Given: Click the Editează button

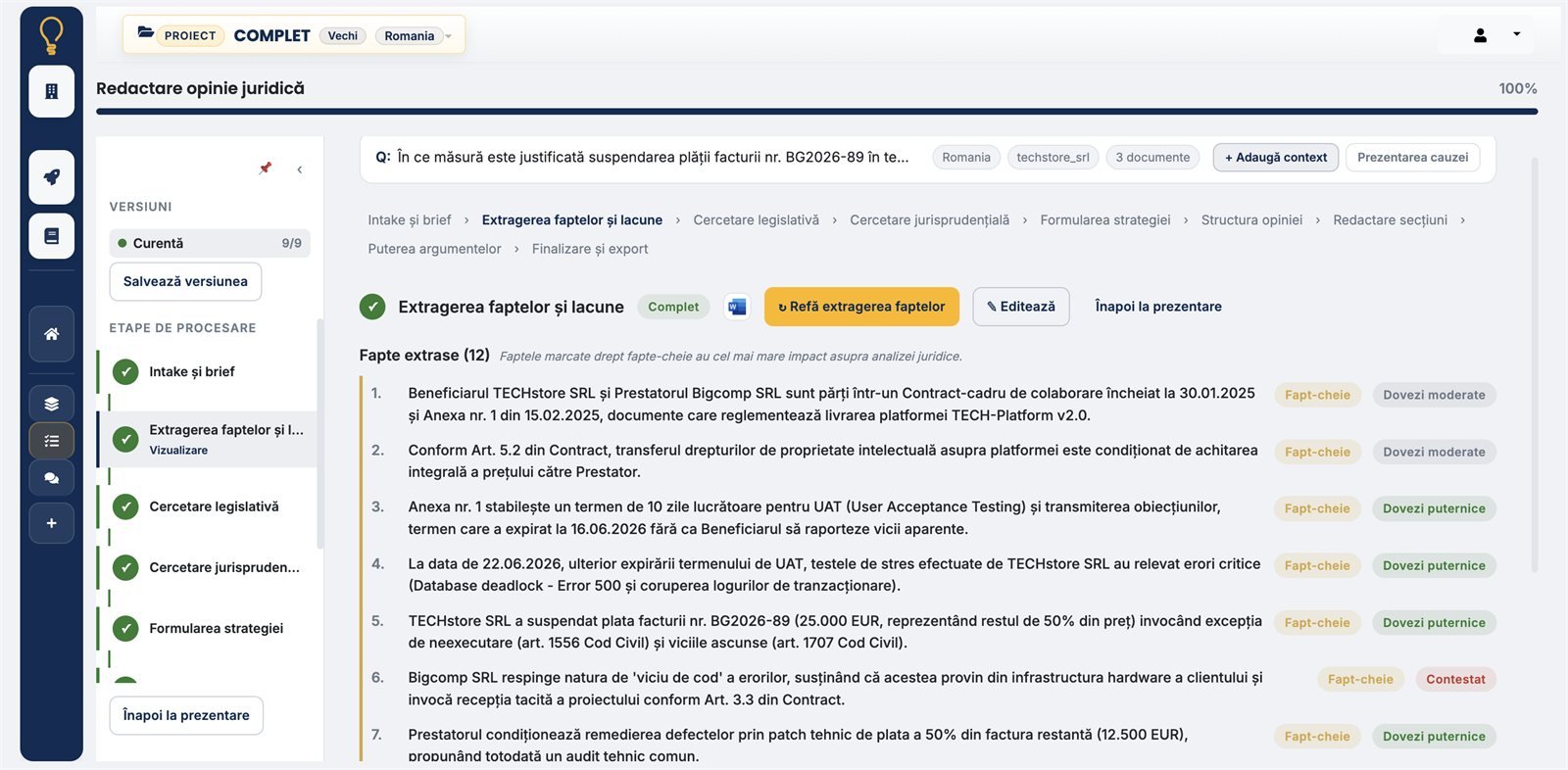Looking at the screenshot, I should (1021, 307).
